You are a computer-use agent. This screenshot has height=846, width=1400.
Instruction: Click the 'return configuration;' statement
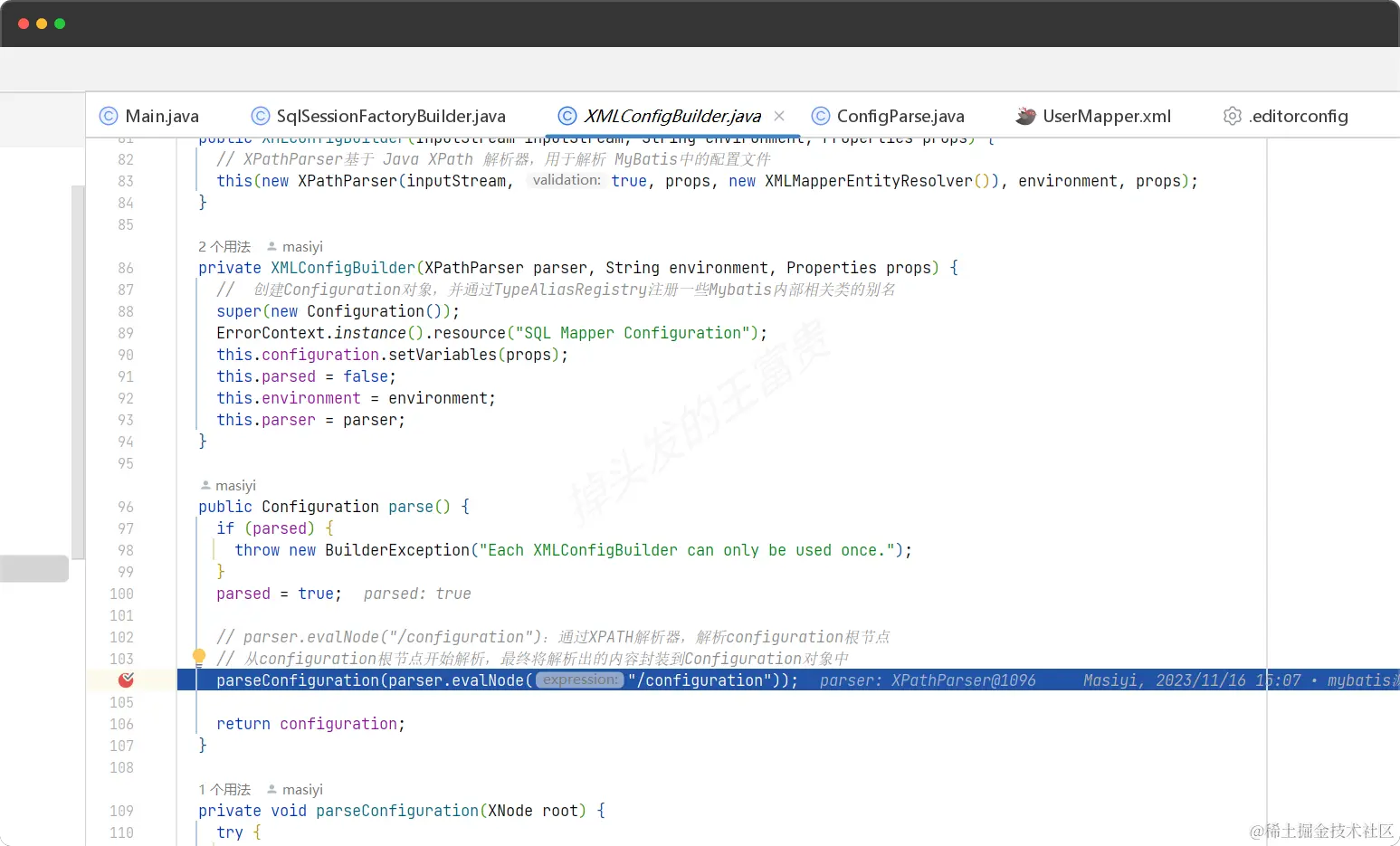[x=310, y=724]
